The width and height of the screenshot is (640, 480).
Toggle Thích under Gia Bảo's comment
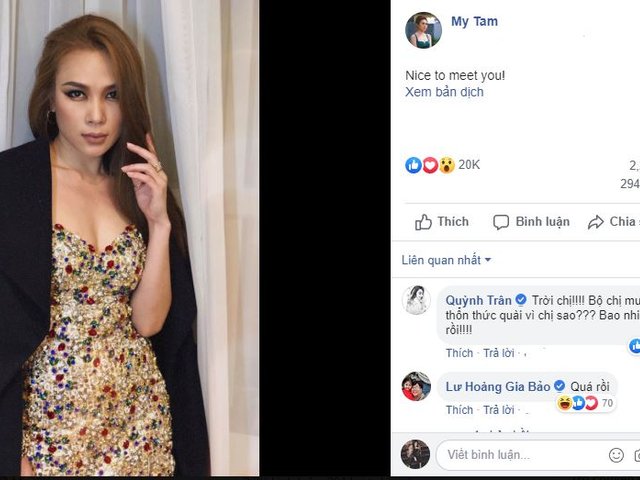(459, 410)
